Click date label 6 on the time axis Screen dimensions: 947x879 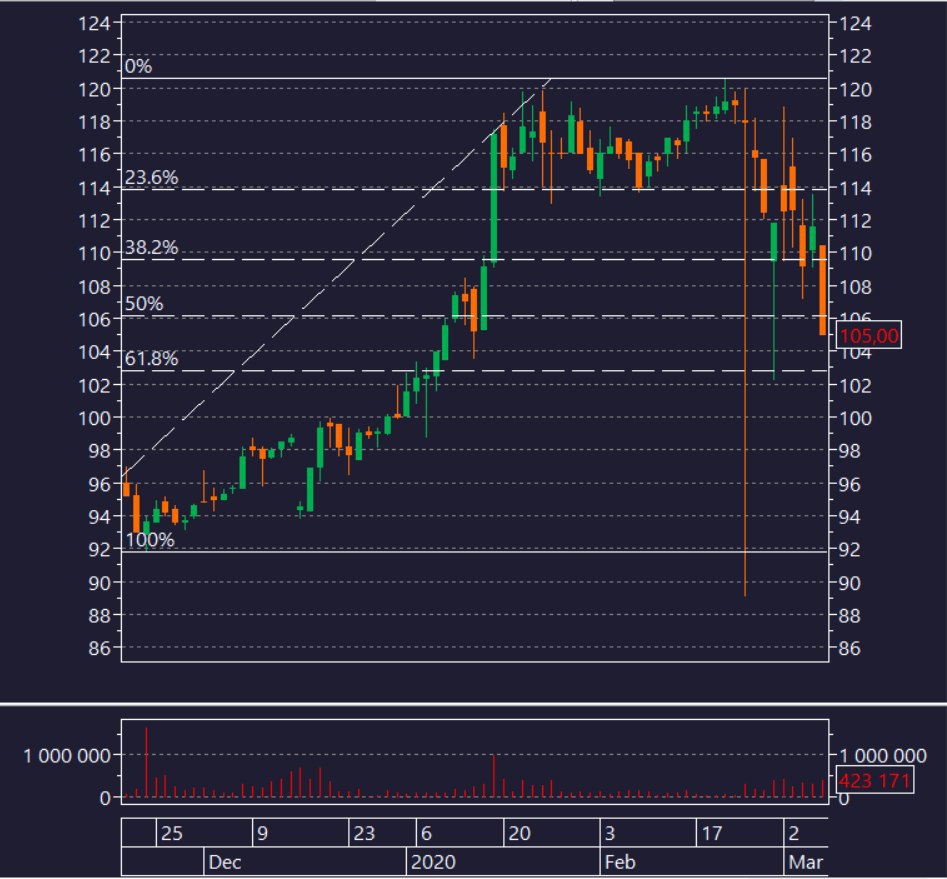coord(426,834)
